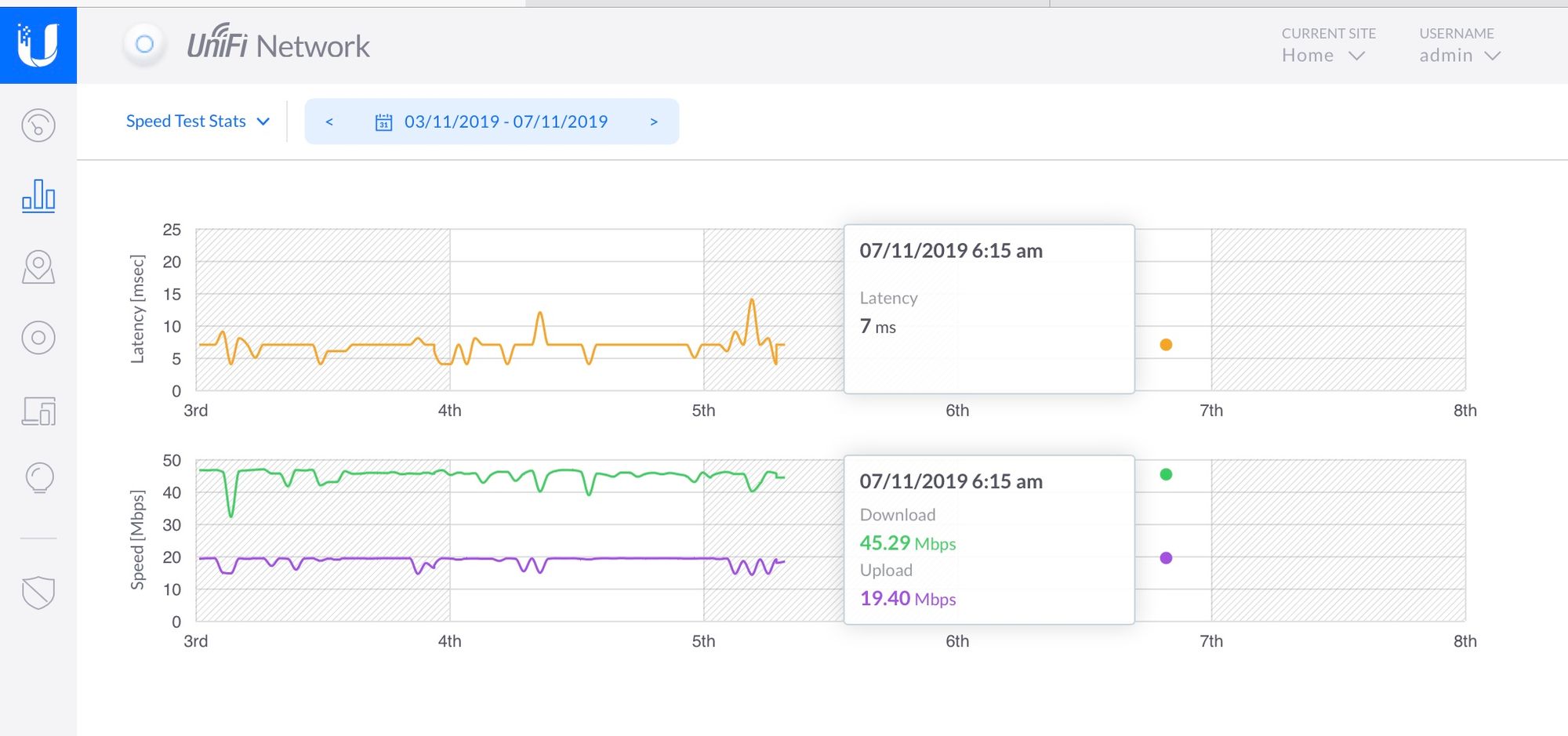Open the Devices target icon in sidebar
The width and height of the screenshot is (1568, 736).
click(x=38, y=338)
